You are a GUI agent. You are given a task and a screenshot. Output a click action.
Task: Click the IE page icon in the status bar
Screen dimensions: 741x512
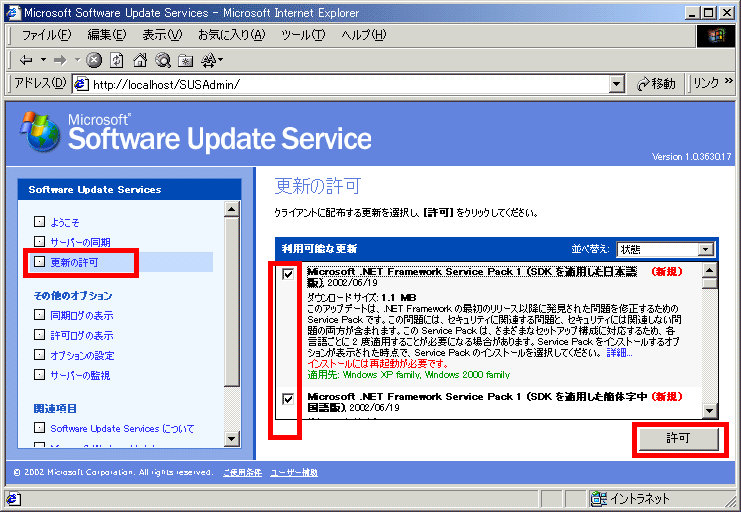tap(13, 498)
